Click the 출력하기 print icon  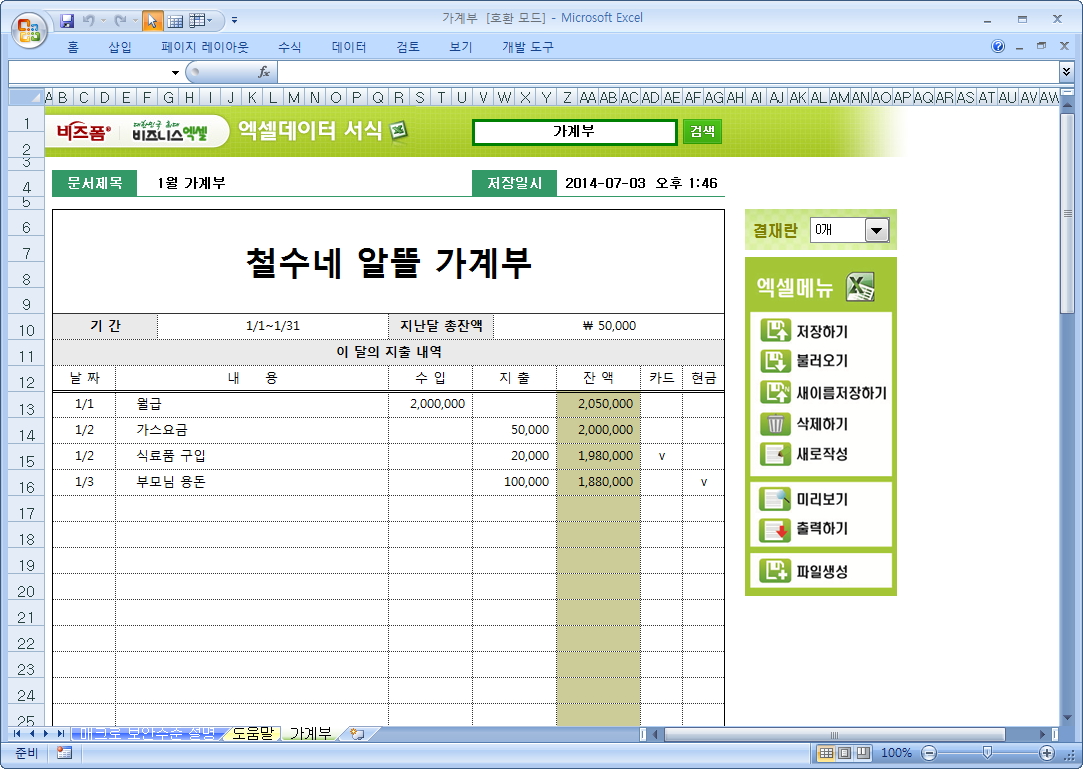(776, 529)
